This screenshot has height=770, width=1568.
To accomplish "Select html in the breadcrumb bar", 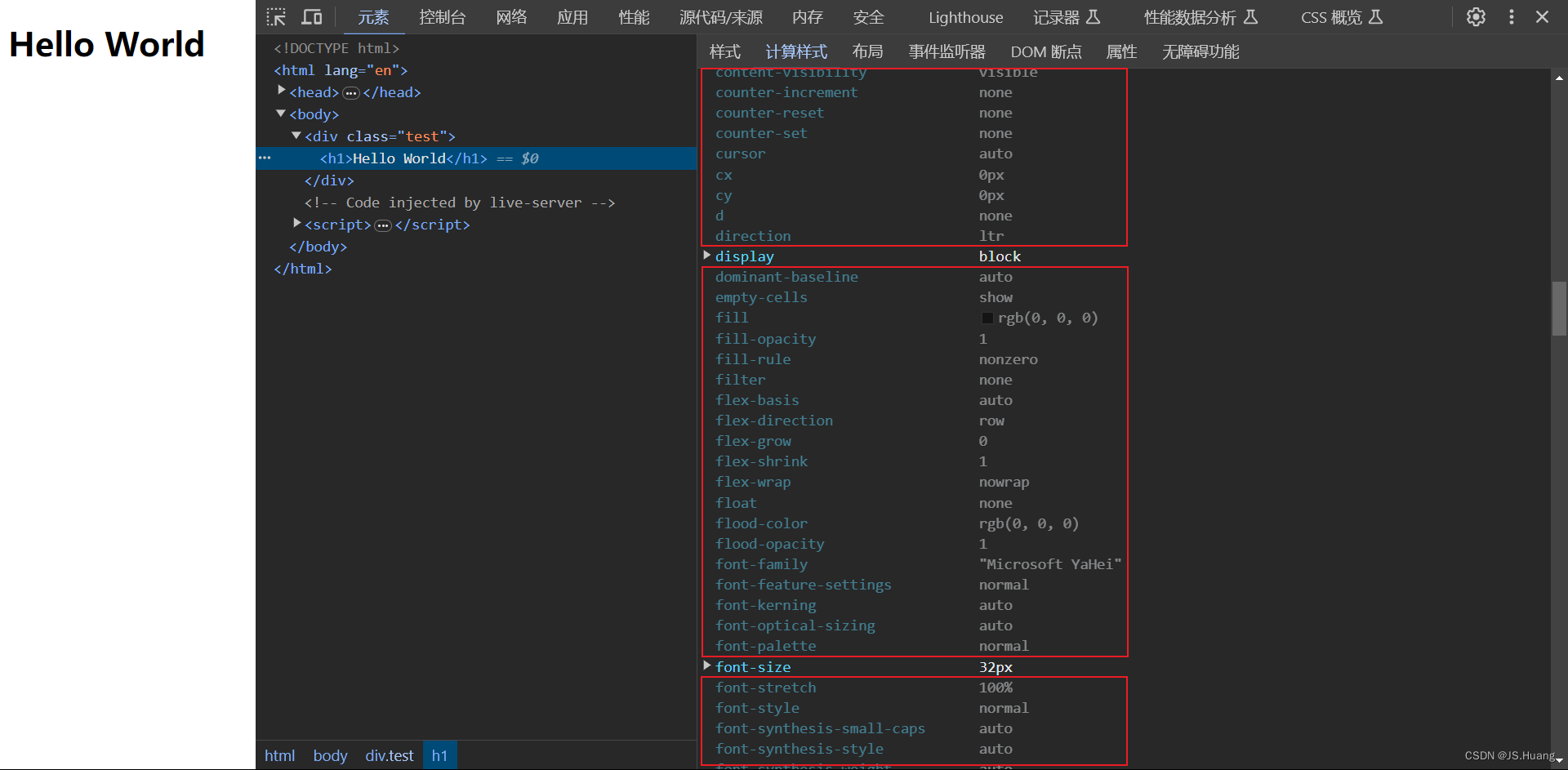I will [280, 755].
